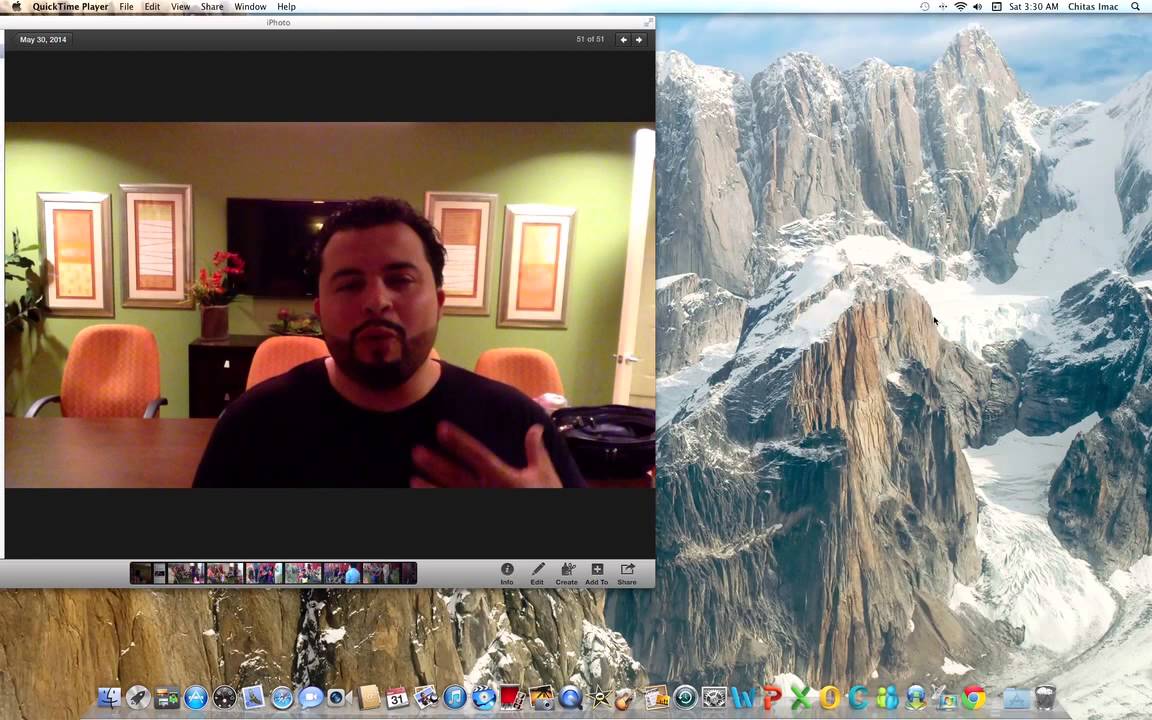Select the first thumbnail in the photo strip
The width and height of the screenshot is (1152, 720).
[x=141, y=573]
